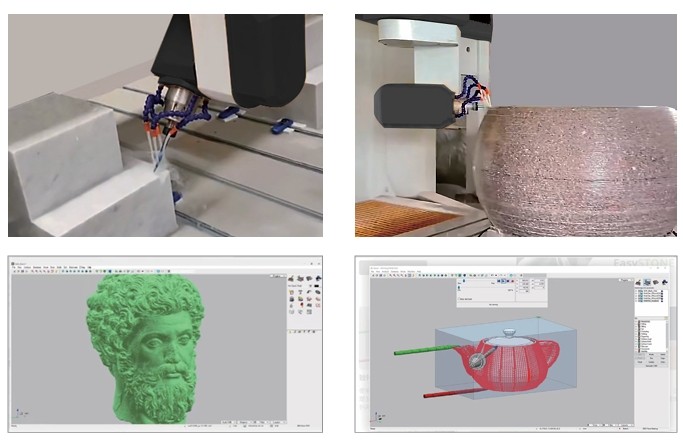Open the File menu in the head-model application

(14, 267)
